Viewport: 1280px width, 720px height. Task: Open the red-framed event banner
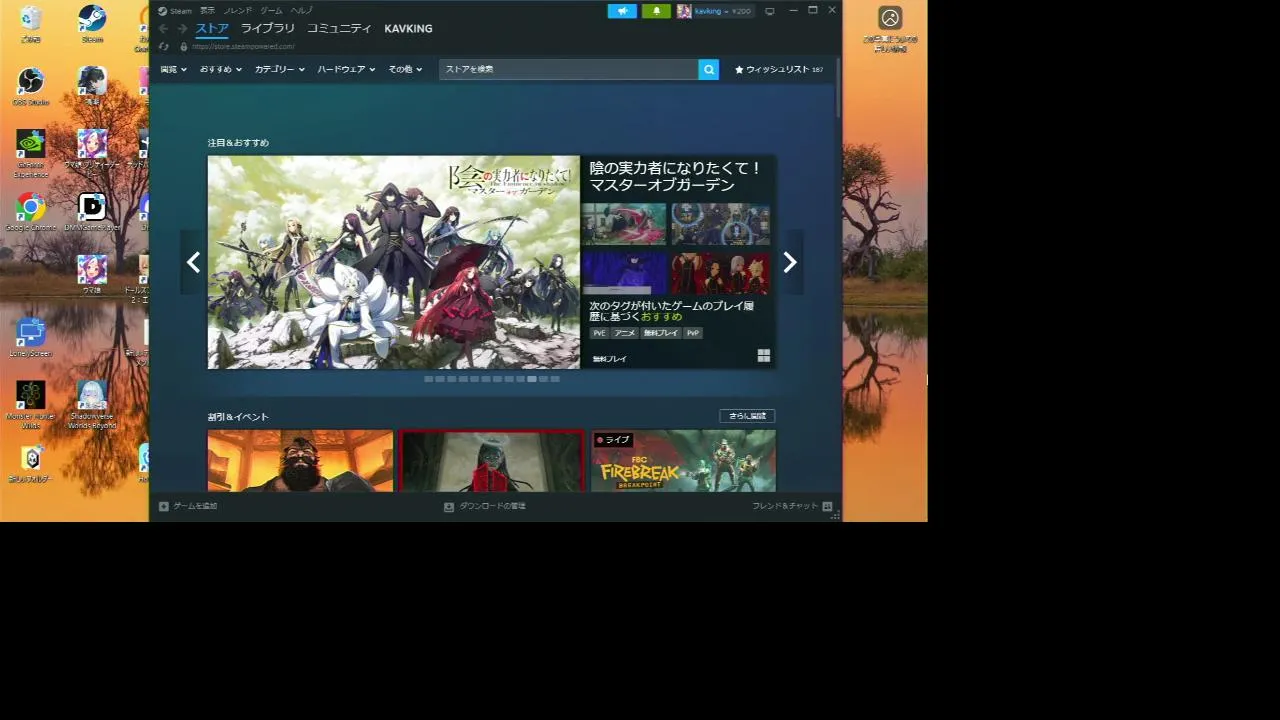tap(491, 461)
